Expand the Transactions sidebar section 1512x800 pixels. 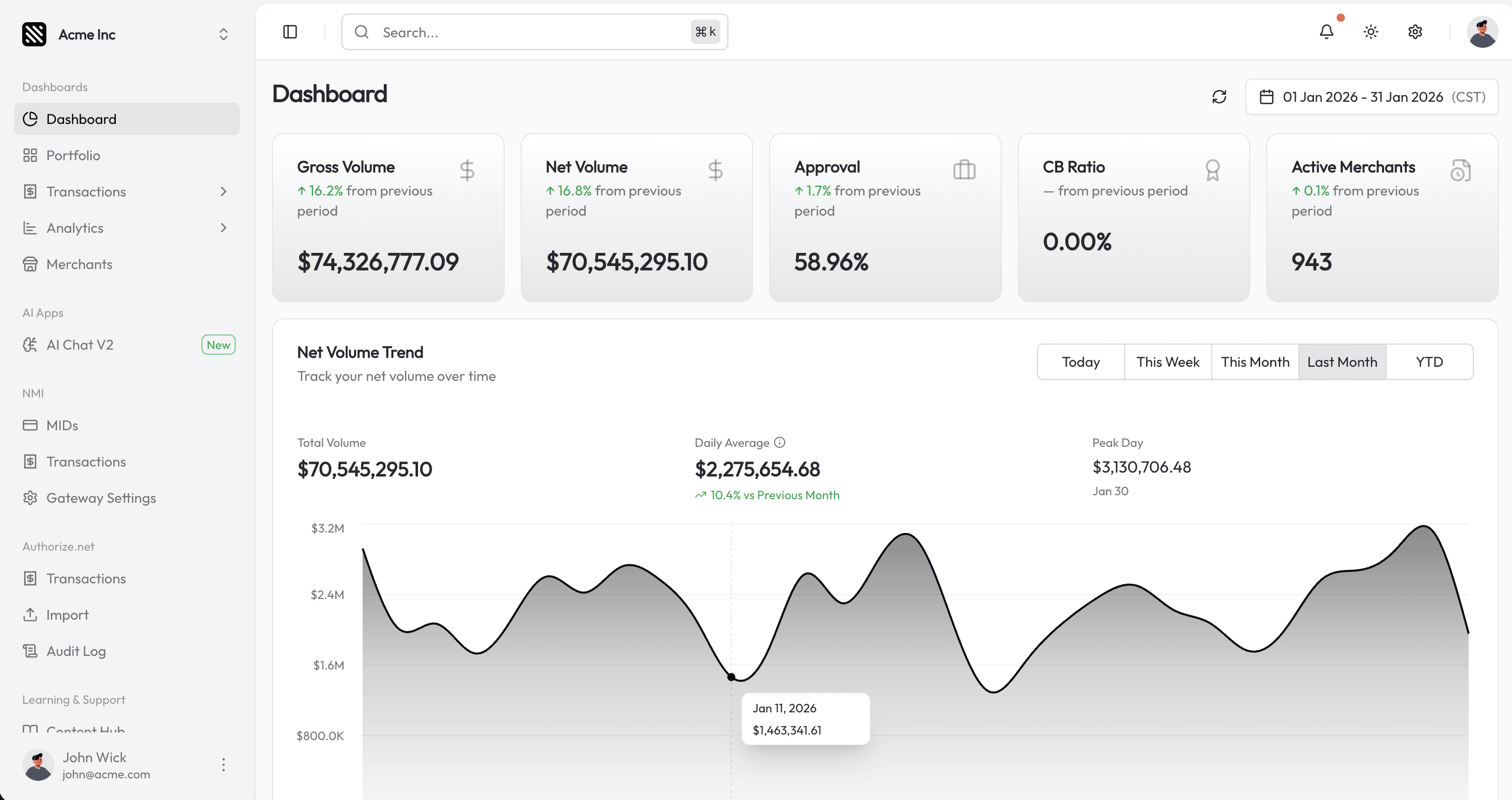(224, 191)
